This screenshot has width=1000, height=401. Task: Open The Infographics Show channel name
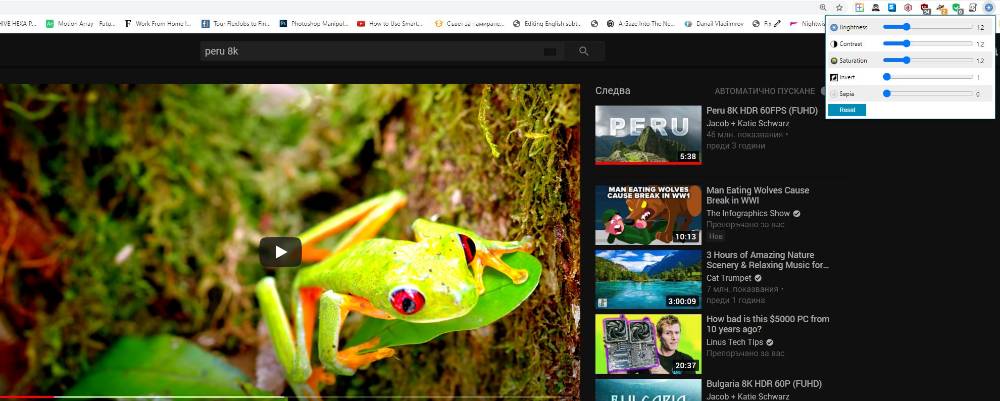[x=748, y=214]
